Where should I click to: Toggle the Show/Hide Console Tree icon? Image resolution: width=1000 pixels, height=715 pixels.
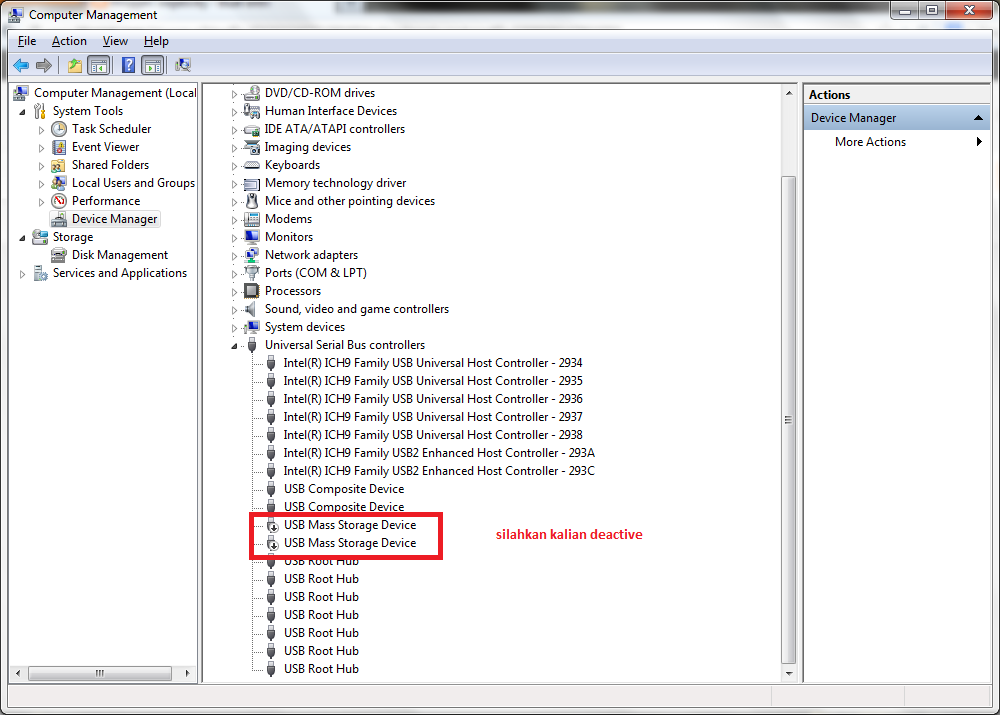coord(99,65)
